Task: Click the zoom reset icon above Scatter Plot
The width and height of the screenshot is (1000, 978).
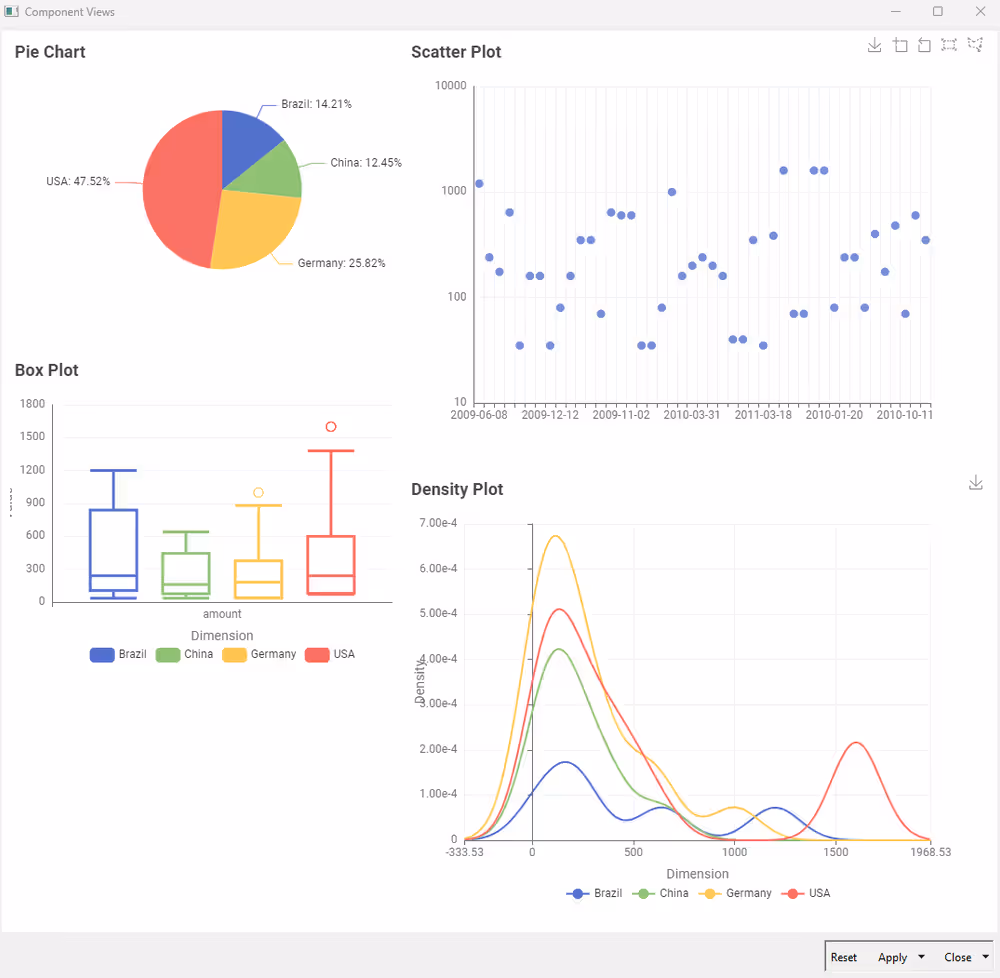Action: tap(924, 45)
